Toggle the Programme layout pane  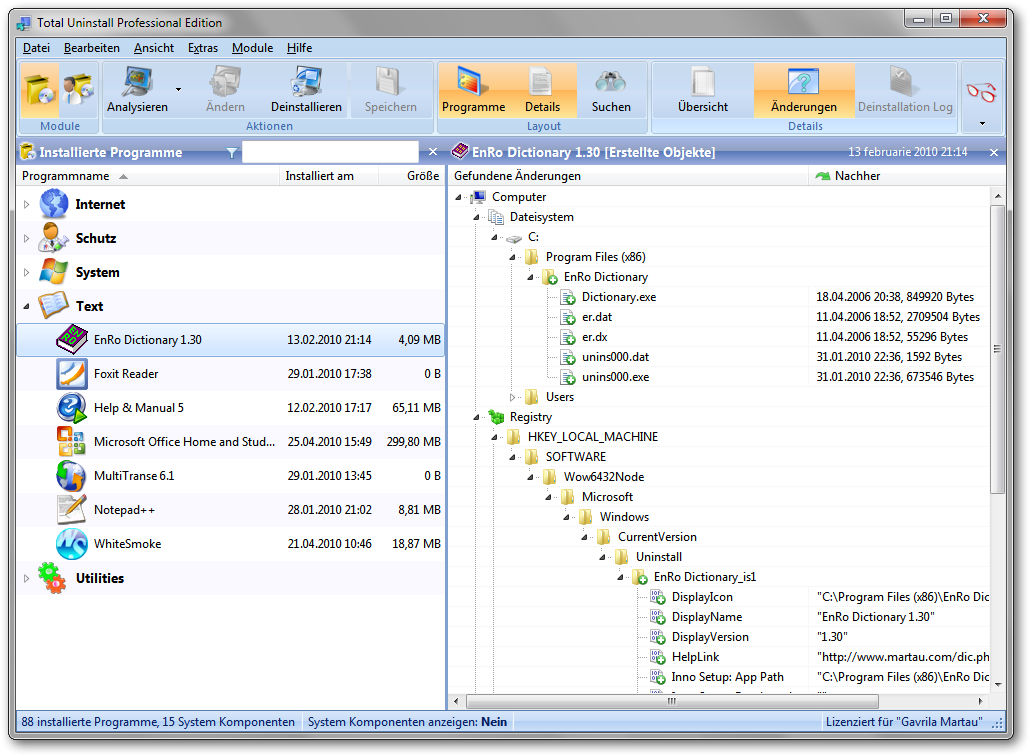tap(474, 90)
